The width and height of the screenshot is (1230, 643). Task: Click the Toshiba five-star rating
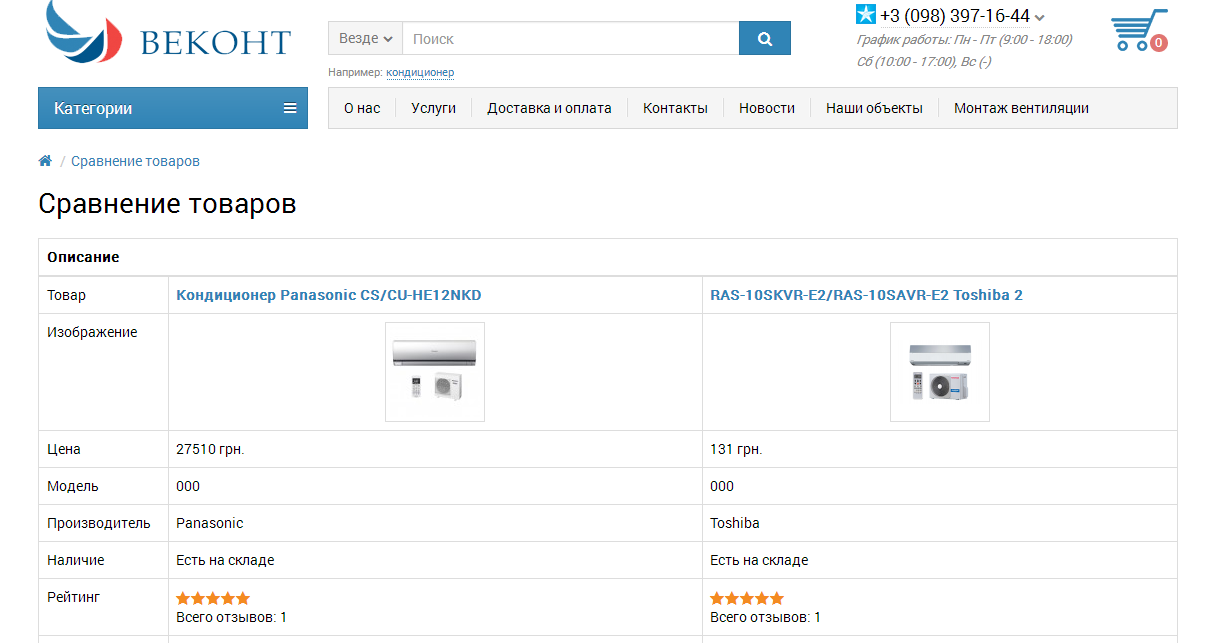[x=747, y=598]
